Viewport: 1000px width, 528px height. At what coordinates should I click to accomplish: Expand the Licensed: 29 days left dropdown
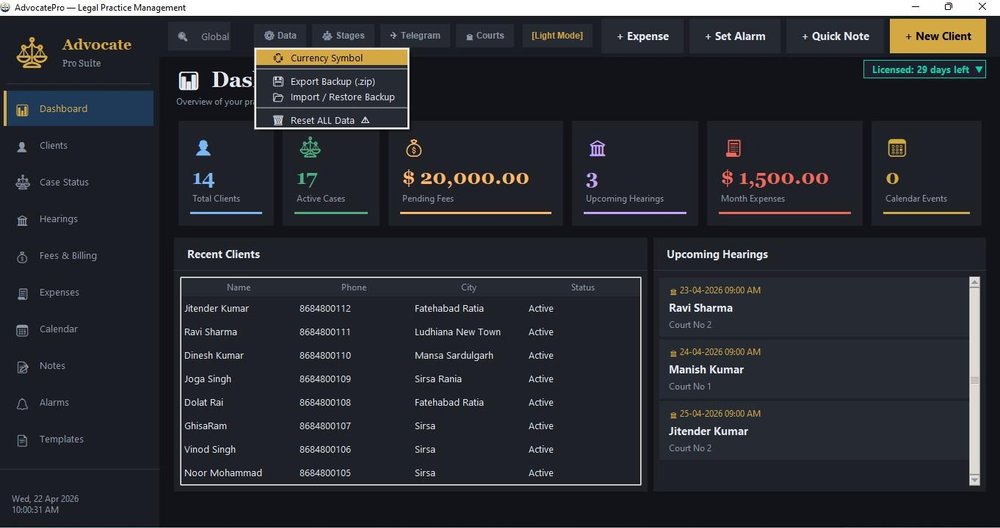coord(925,70)
